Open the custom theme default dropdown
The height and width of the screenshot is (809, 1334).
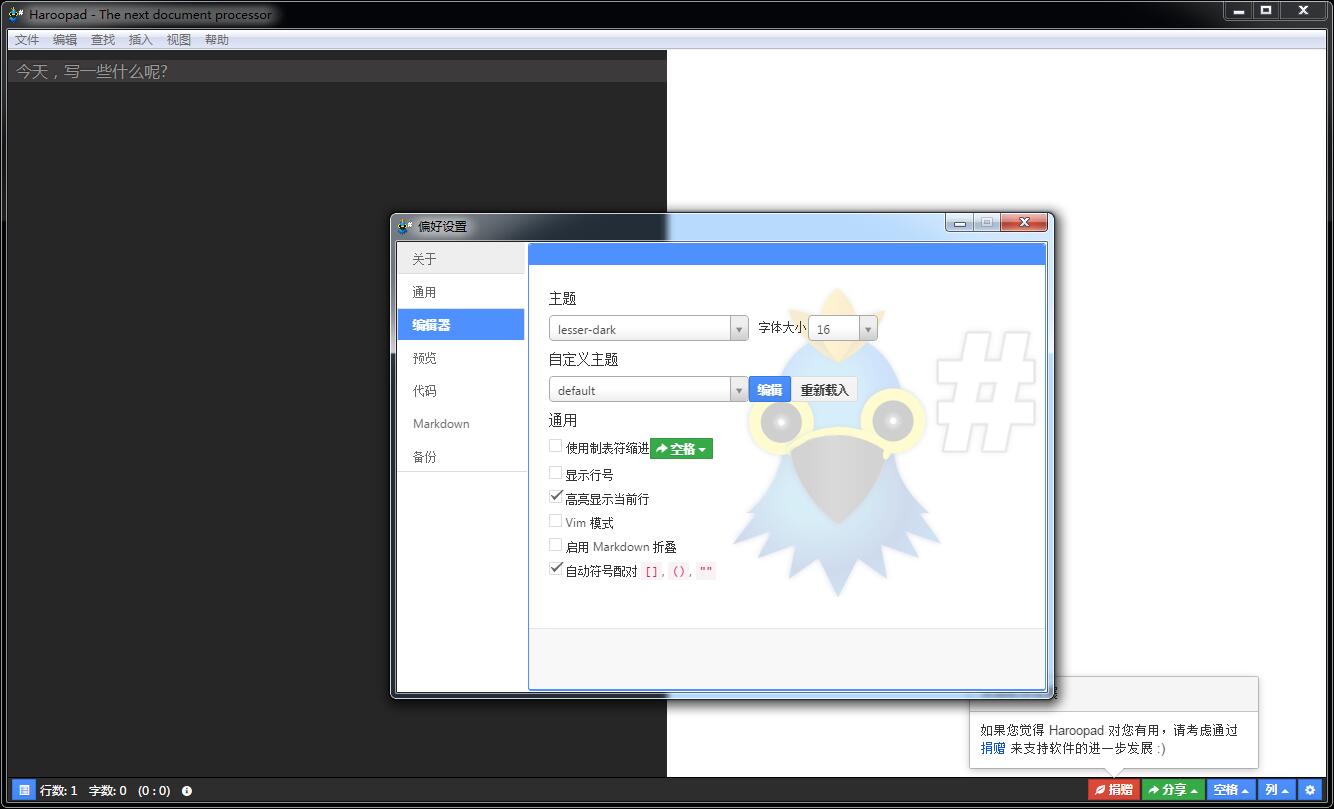(648, 390)
